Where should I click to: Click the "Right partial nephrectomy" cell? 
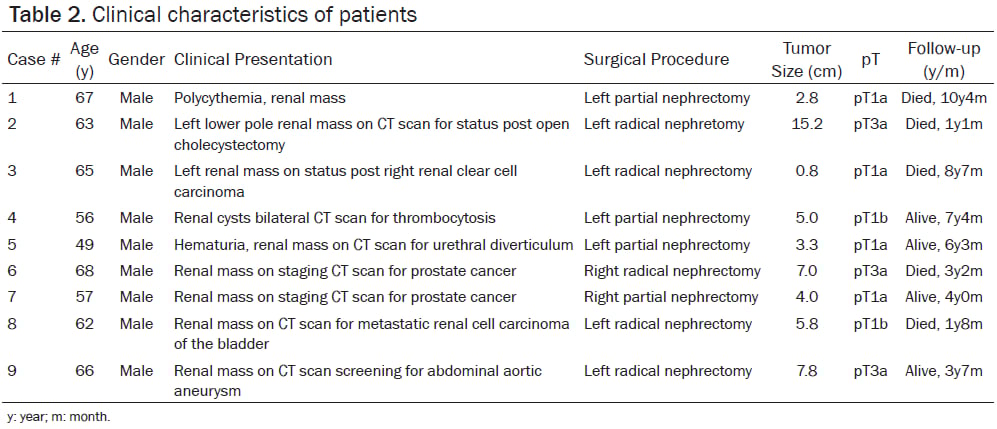point(671,297)
